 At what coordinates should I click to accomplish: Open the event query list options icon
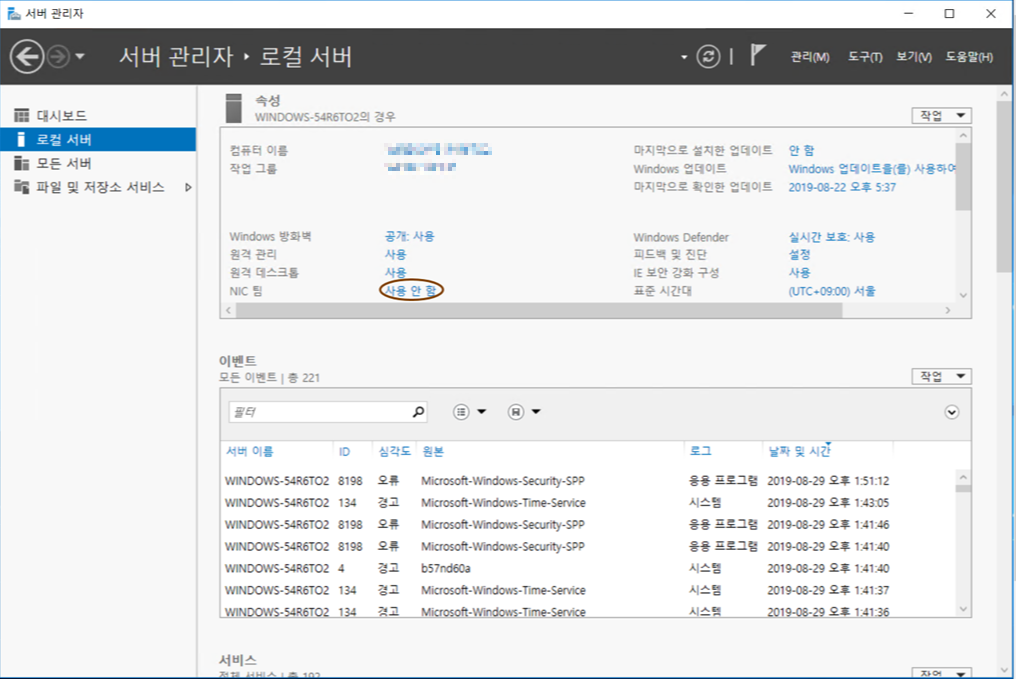click(x=461, y=412)
